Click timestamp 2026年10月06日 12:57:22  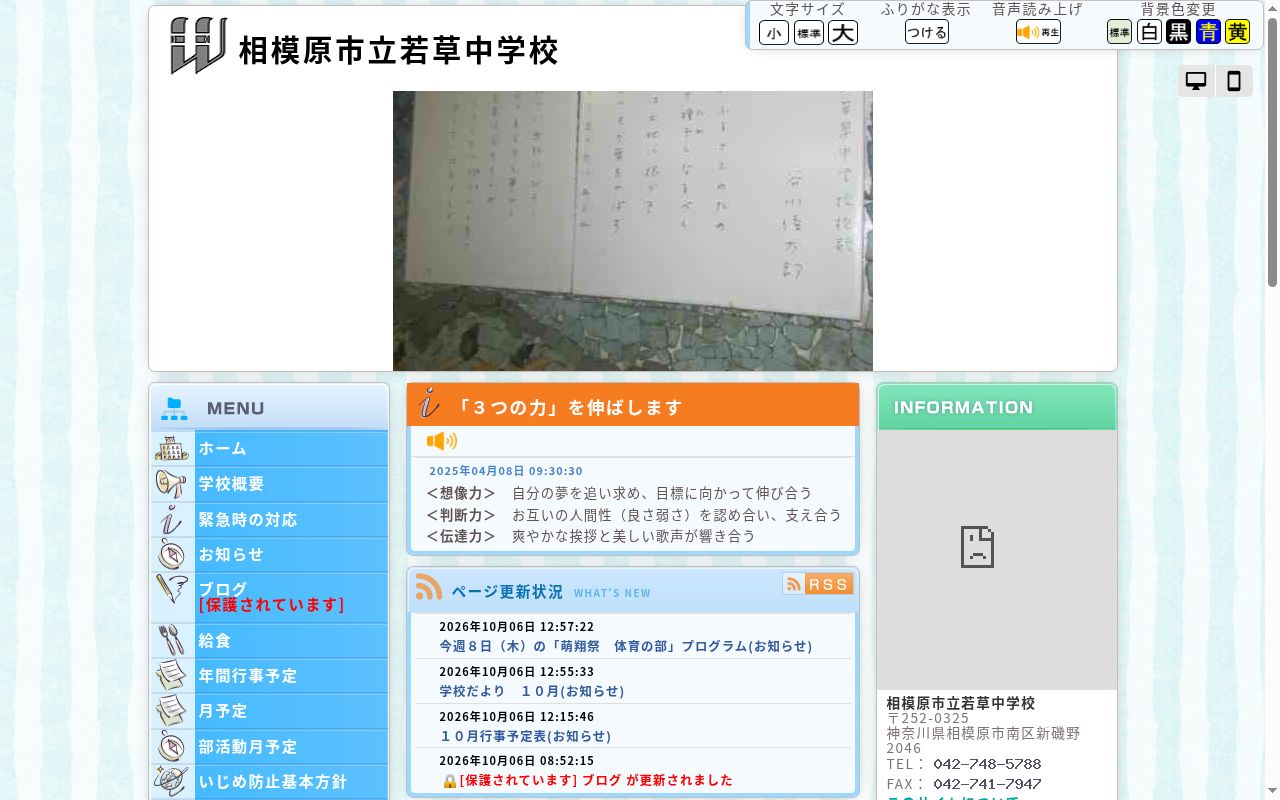[x=517, y=627]
